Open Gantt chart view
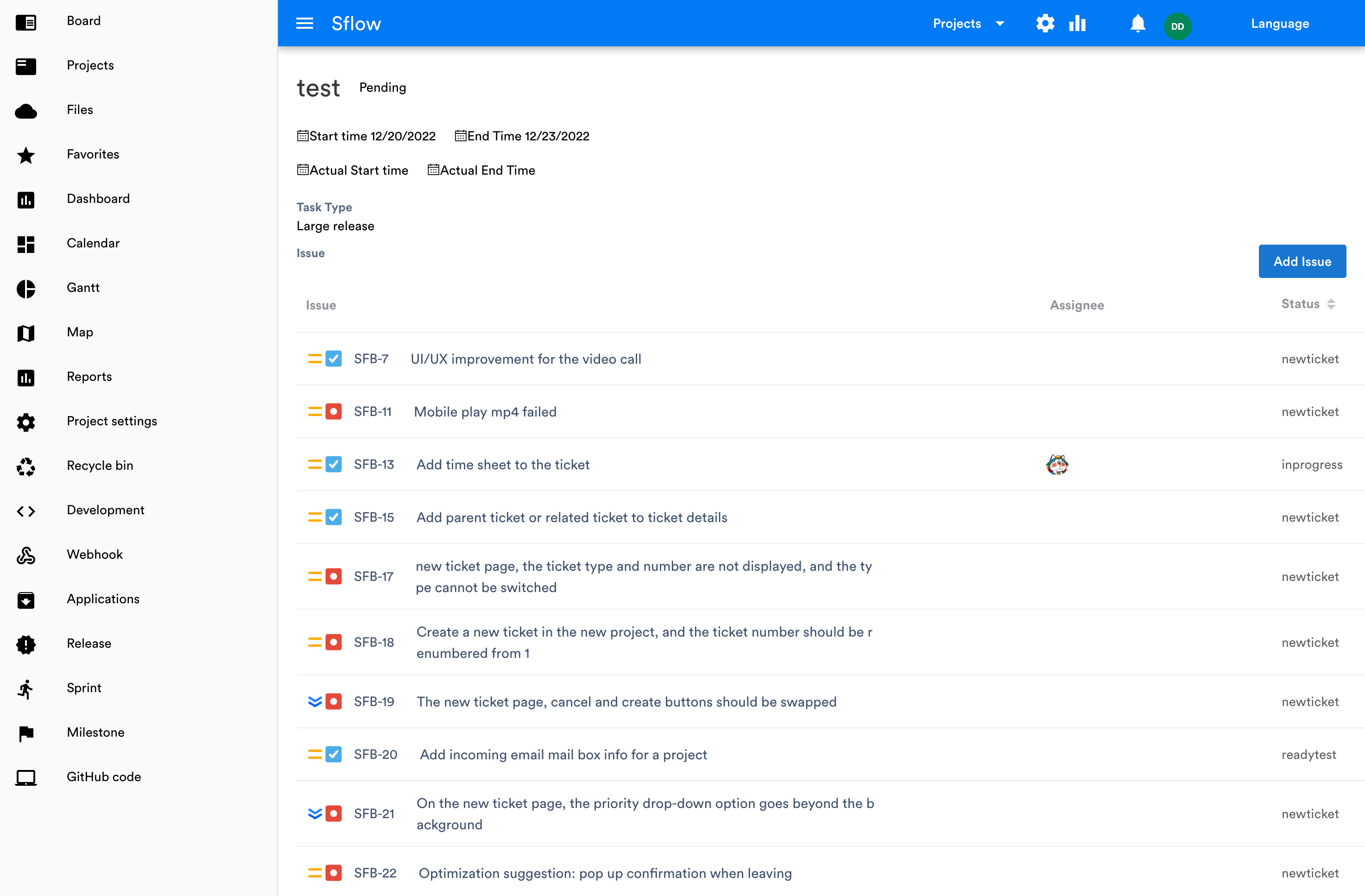This screenshot has width=1365, height=896. tap(82, 287)
